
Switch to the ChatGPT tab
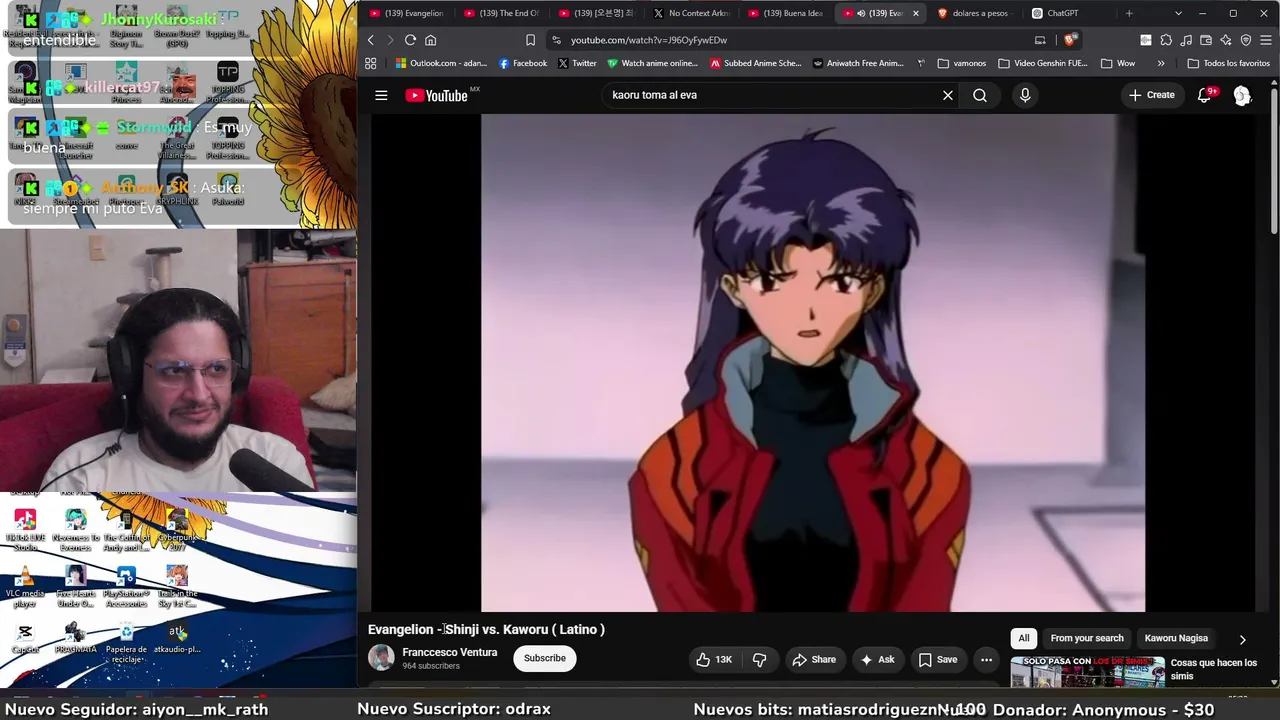[x=1071, y=13]
